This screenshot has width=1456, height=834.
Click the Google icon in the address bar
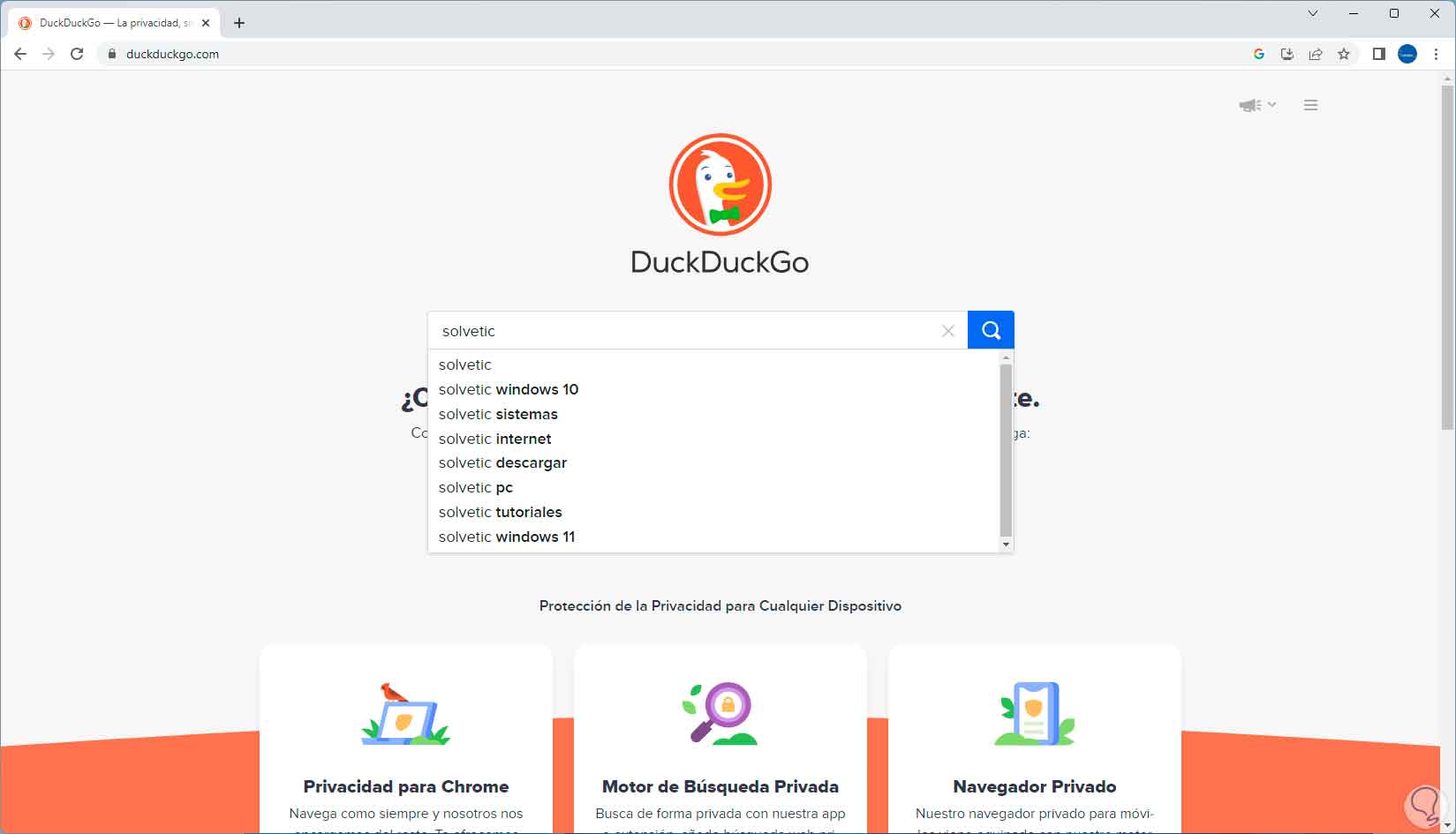tap(1259, 54)
